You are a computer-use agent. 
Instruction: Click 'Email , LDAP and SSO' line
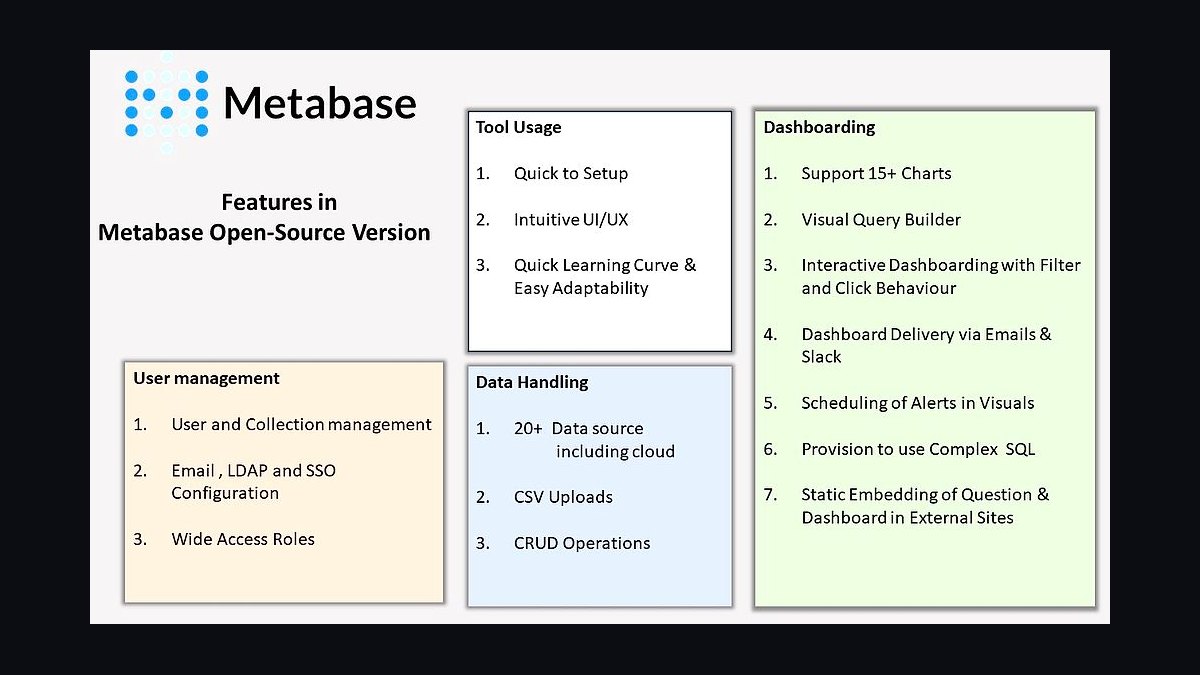click(253, 470)
